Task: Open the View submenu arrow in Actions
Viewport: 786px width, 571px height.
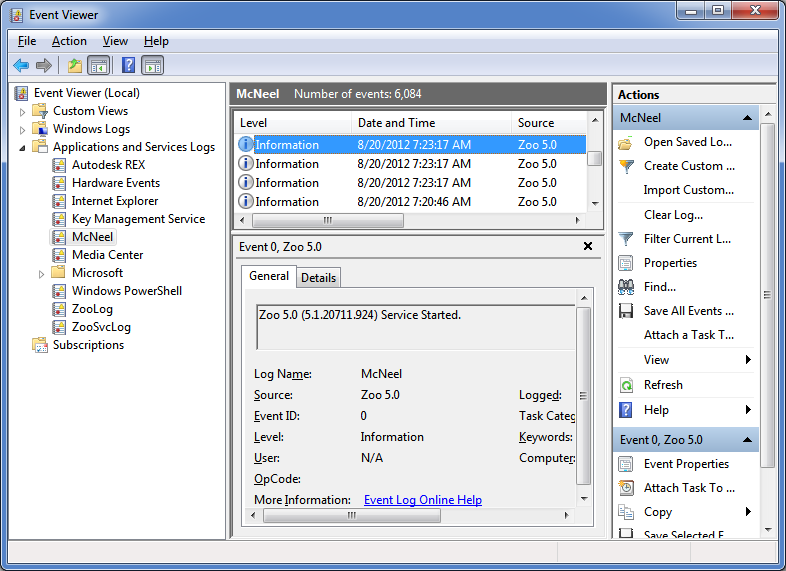Action: 748,359
